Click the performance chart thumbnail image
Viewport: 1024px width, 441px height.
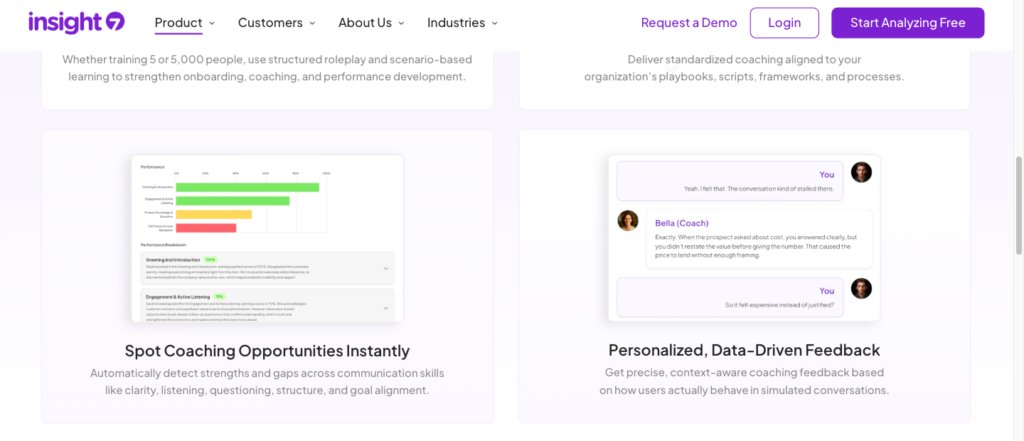pyautogui.click(x=267, y=238)
